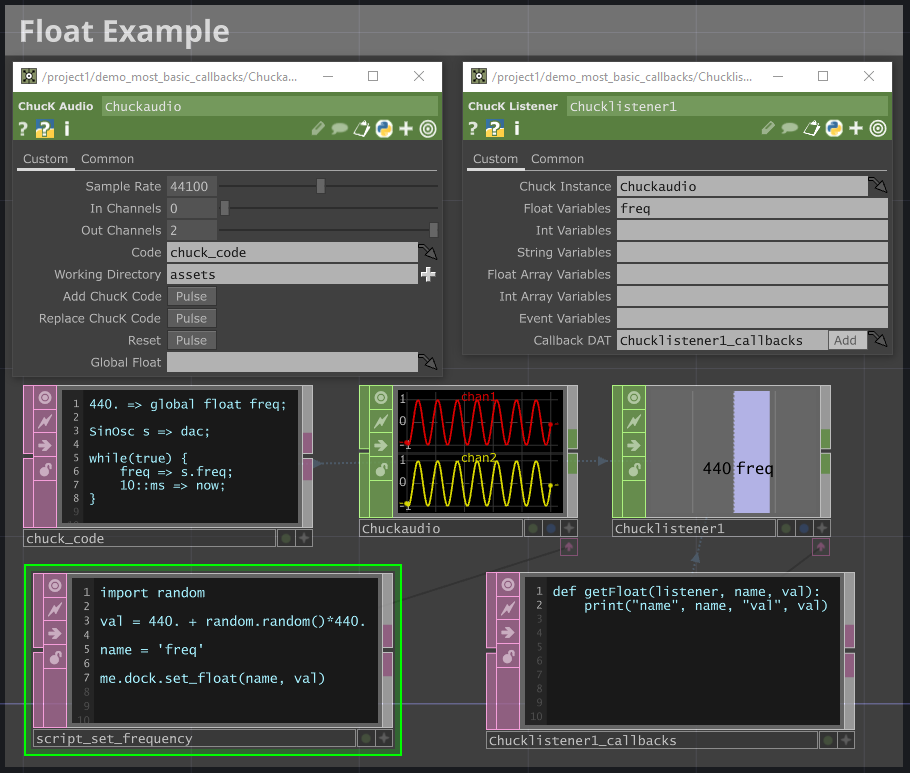Open Python help in ChucK Audio window
This screenshot has height=773, width=910.
[44, 128]
